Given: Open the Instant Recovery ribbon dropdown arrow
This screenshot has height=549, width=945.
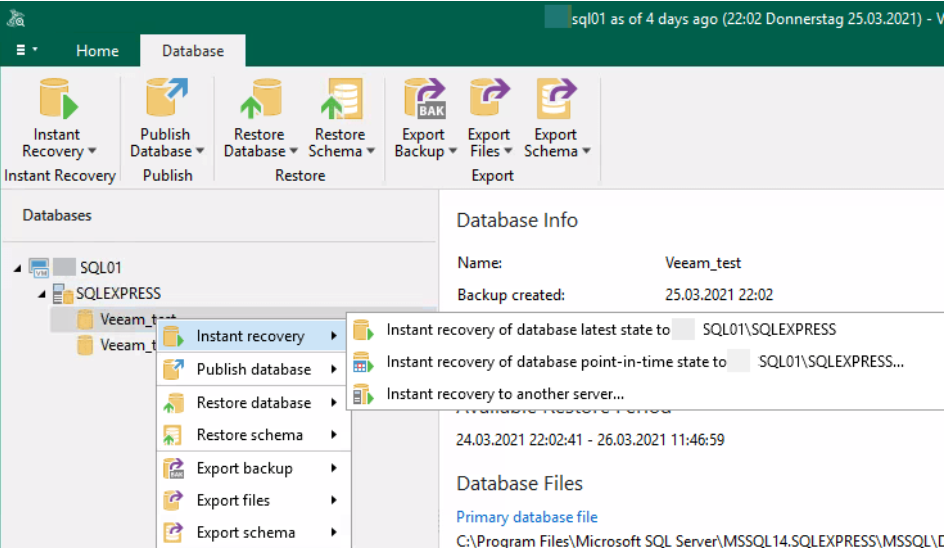Looking at the screenshot, I should [92, 151].
